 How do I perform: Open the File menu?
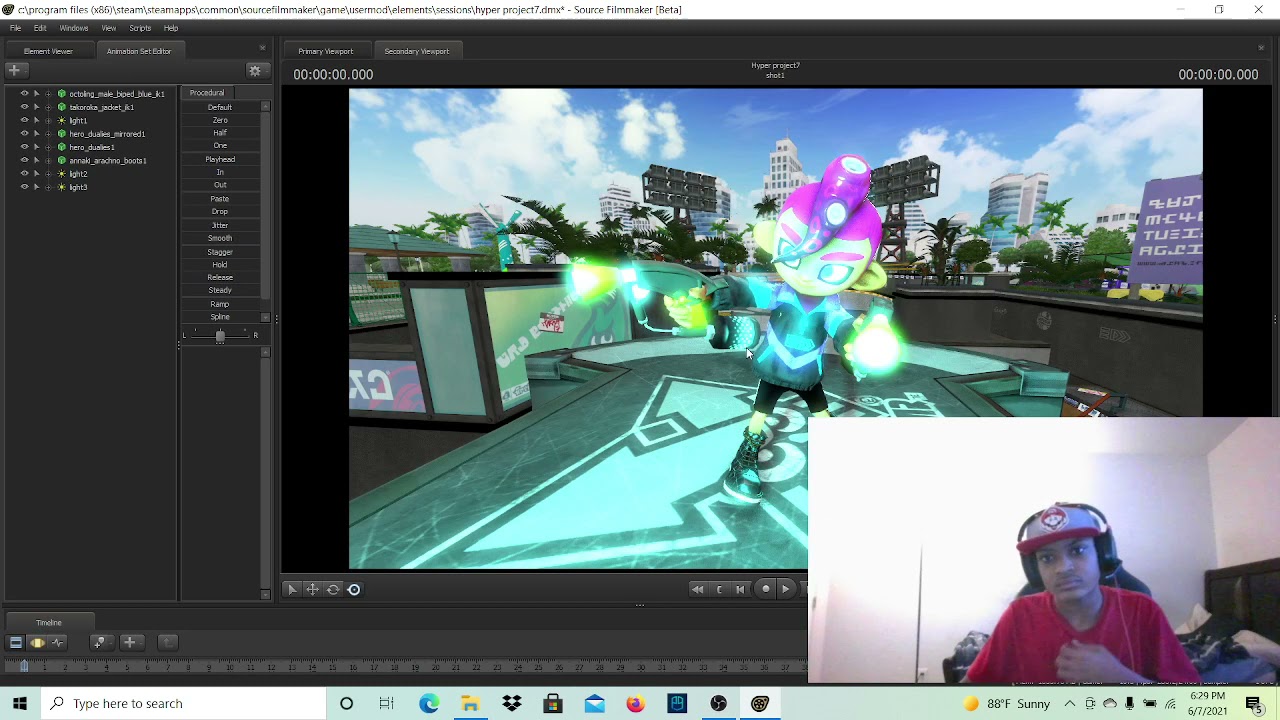coord(15,28)
